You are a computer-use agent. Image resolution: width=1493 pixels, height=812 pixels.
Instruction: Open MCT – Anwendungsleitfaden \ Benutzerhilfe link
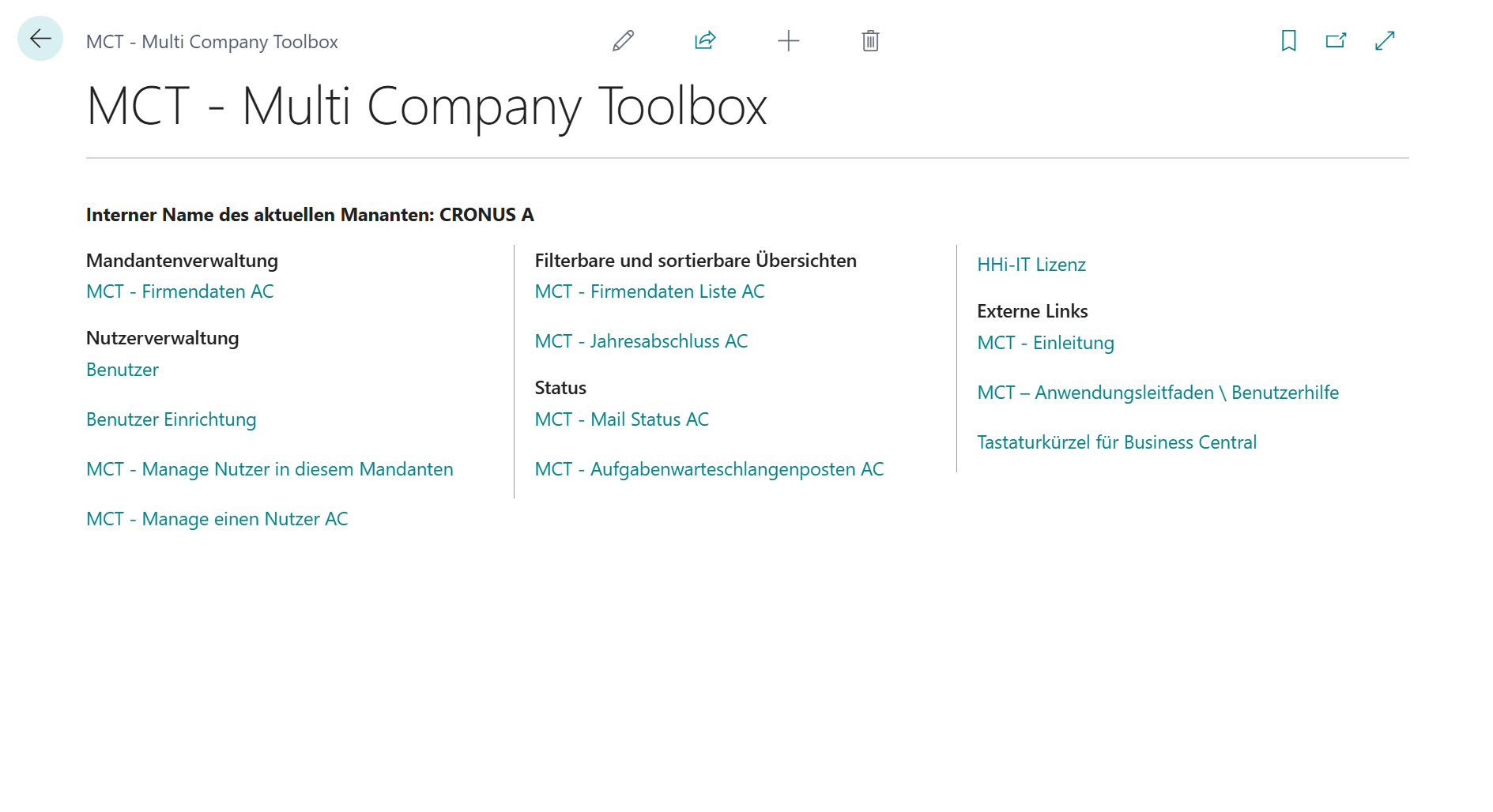(1158, 393)
